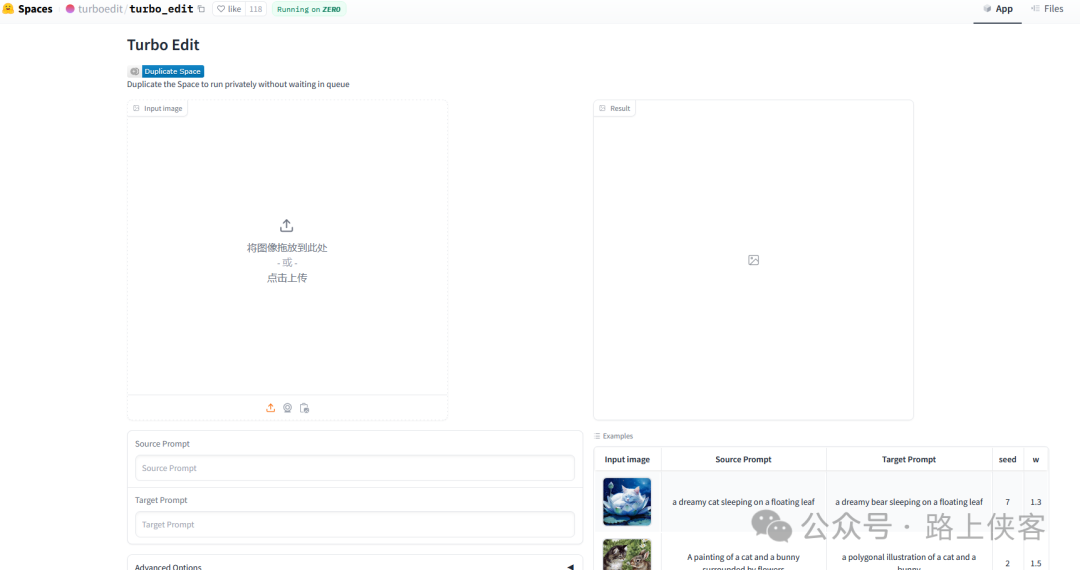Image resolution: width=1080 pixels, height=570 pixels.
Task: Focus the Target Prompt input field
Action: tap(355, 525)
